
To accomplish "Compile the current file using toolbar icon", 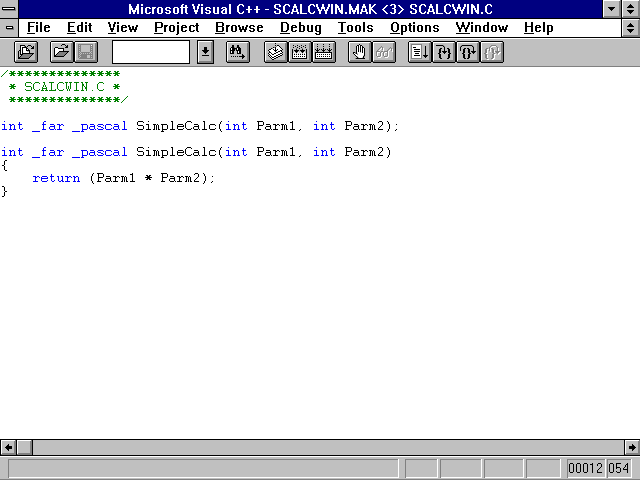I will (275, 52).
